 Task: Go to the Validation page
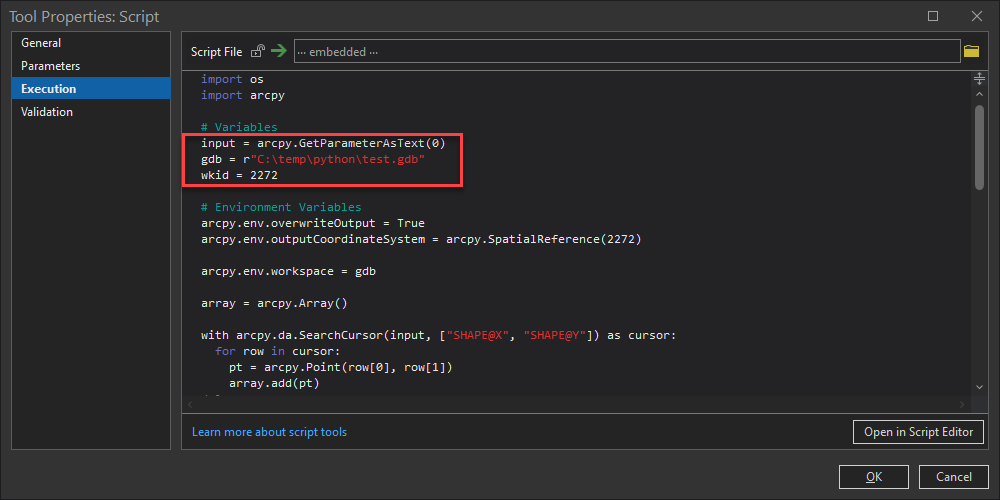pos(47,112)
